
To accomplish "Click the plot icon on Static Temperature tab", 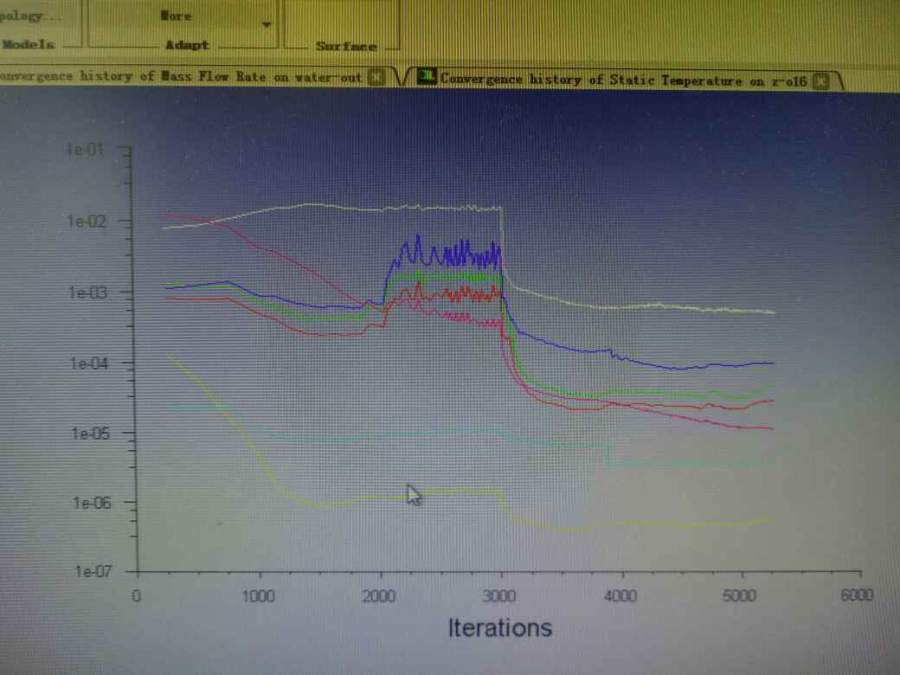I will pos(426,76).
